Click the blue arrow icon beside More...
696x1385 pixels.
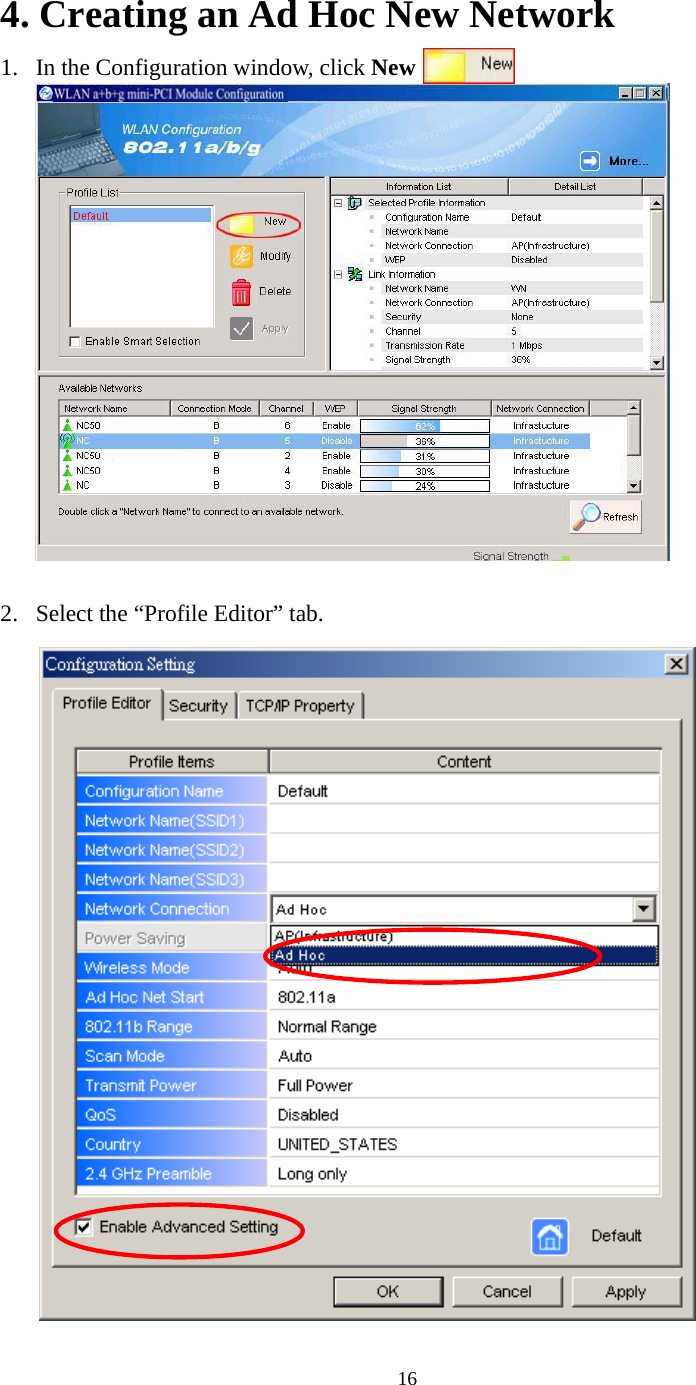[x=591, y=160]
